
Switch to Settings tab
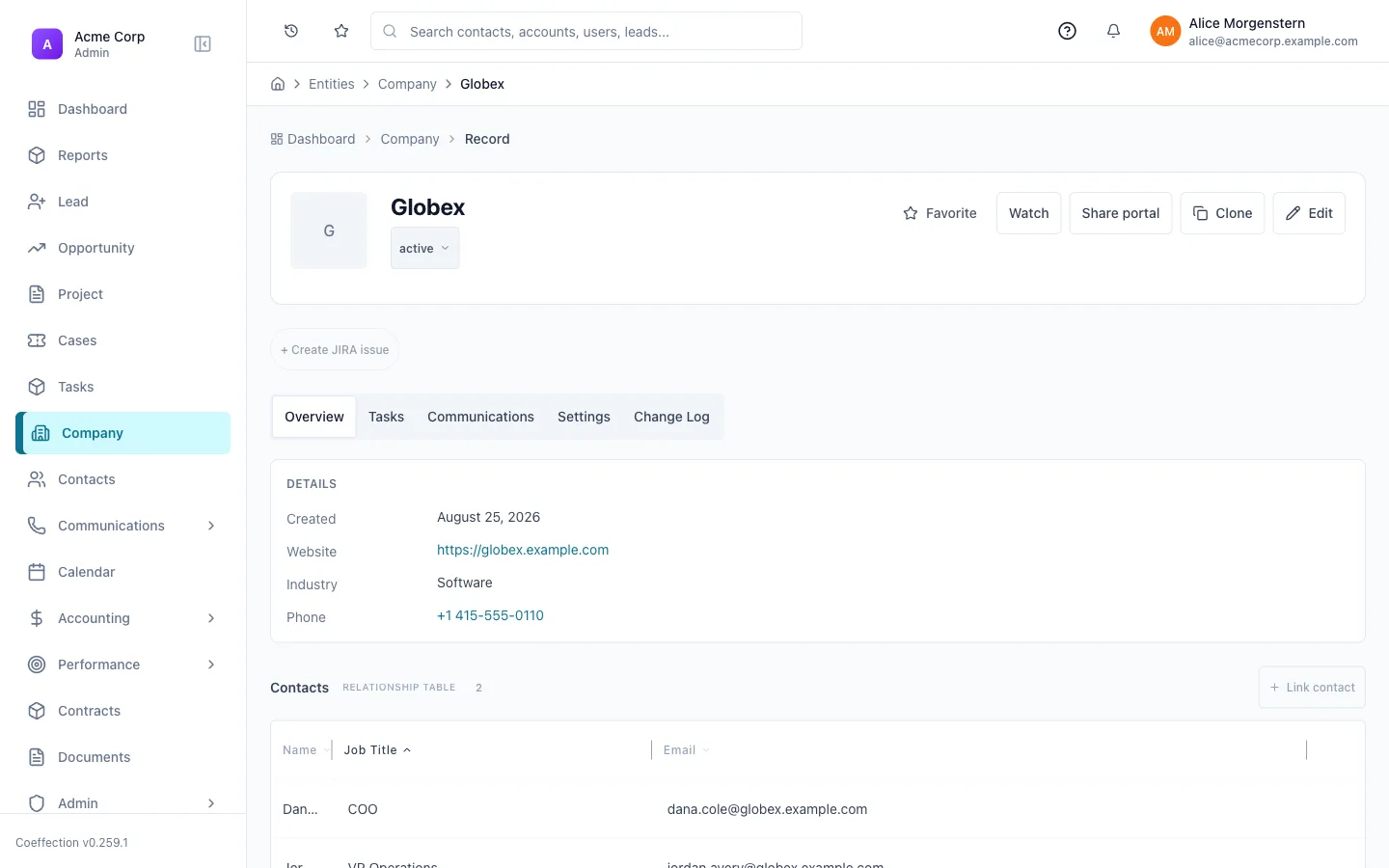584,417
